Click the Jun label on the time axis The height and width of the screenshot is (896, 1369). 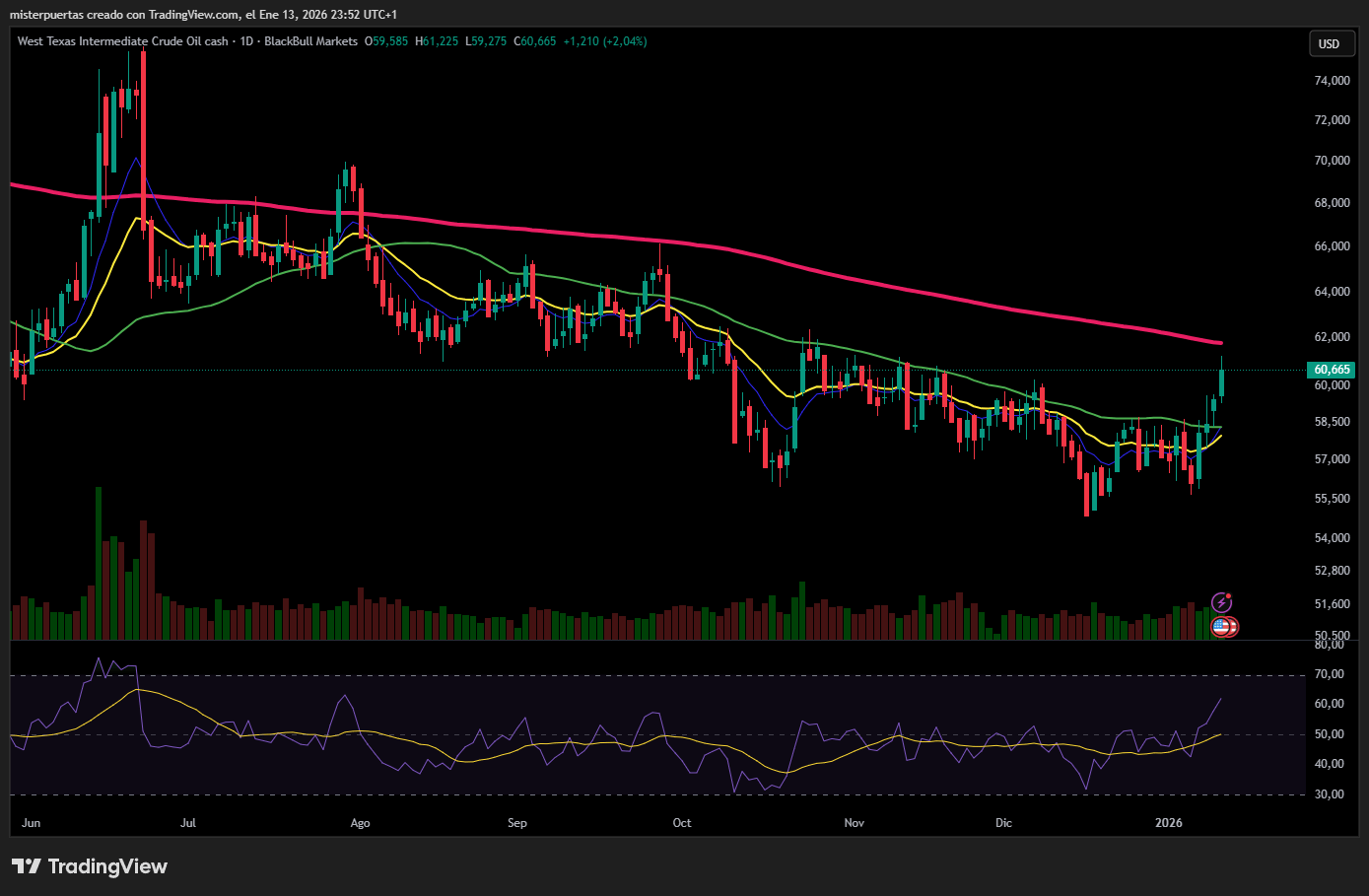[x=32, y=823]
